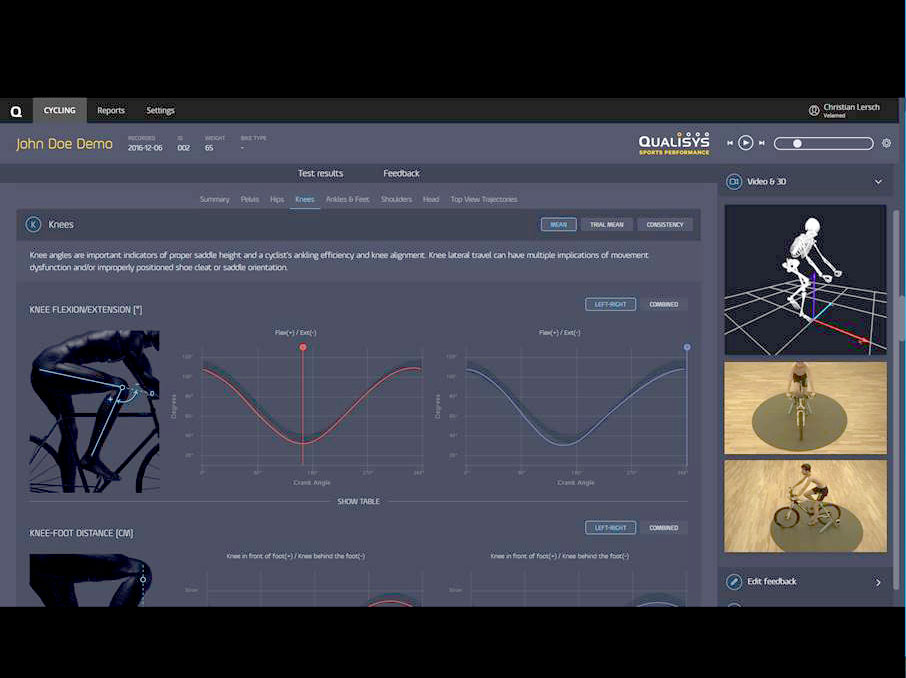
Task: Click the 3D skeleton view thumbnail
Action: pos(805,280)
